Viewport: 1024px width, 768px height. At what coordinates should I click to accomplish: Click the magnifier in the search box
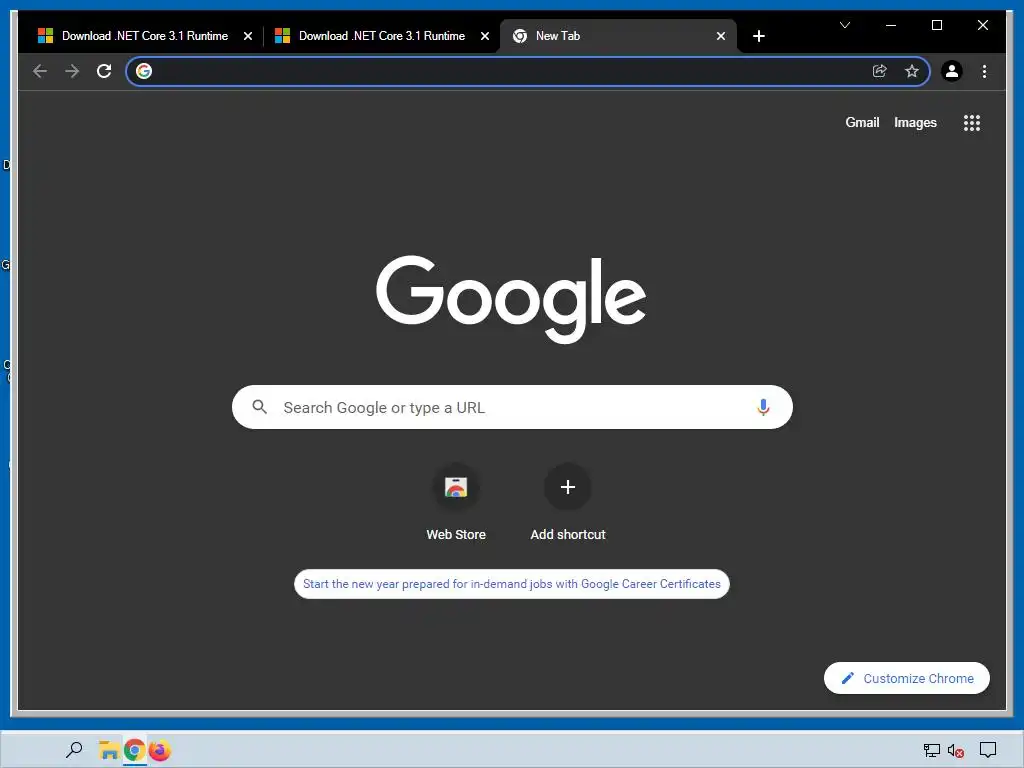click(x=260, y=408)
